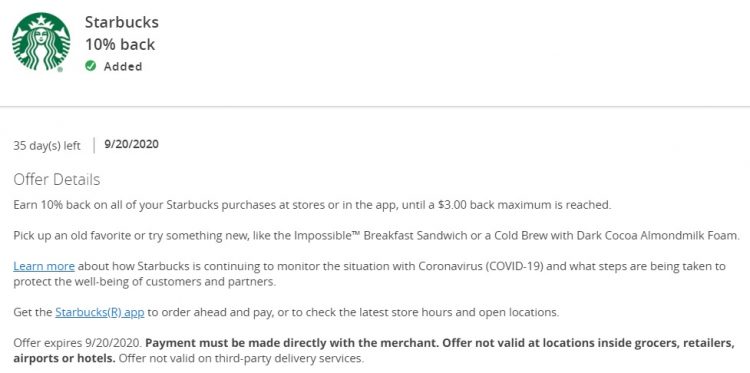Open the Learn more link

tap(44, 266)
